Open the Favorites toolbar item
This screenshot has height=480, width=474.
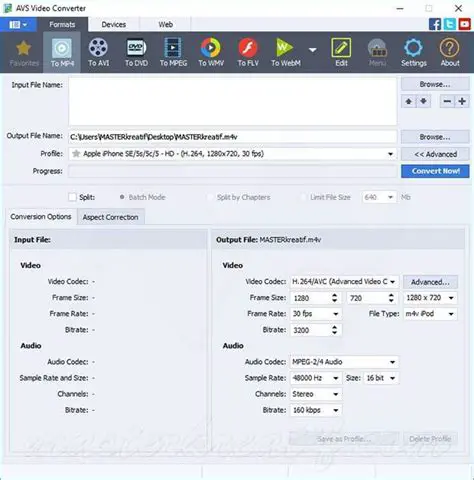click(24, 53)
